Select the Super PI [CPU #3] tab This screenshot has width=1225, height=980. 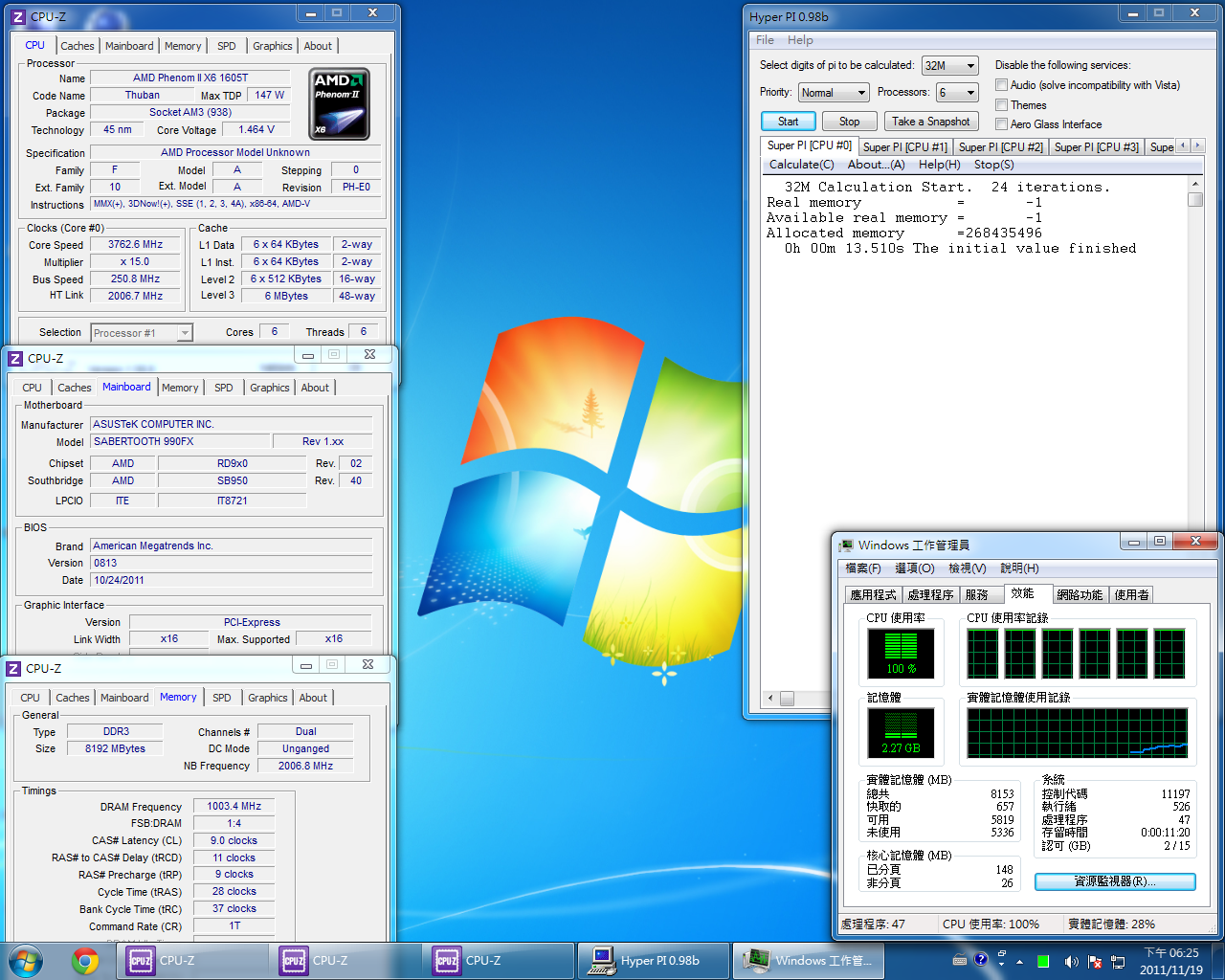[x=1096, y=147]
